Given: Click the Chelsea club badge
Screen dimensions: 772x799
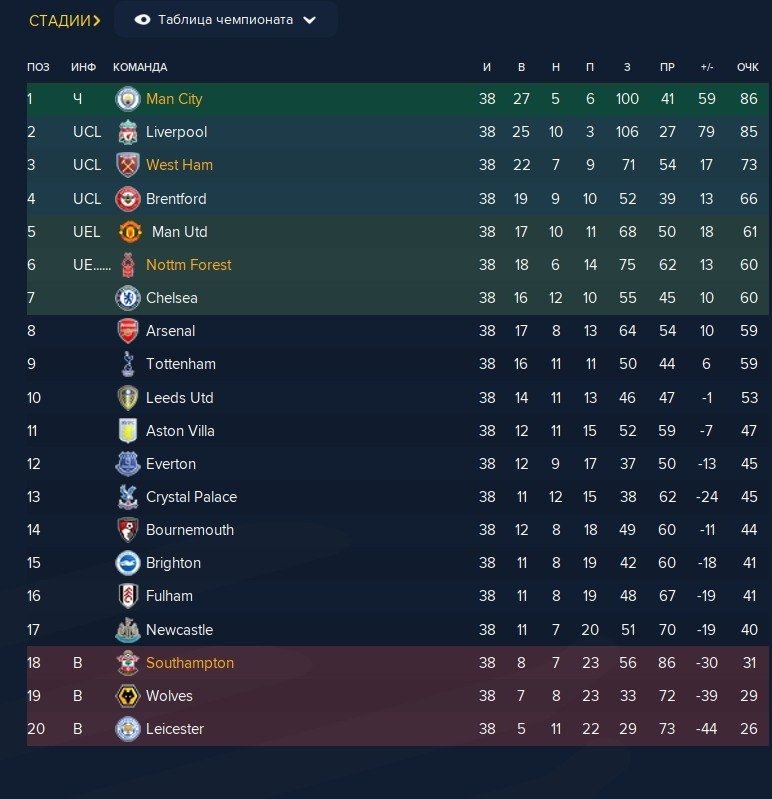Looking at the screenshot, I should point(127,298).
